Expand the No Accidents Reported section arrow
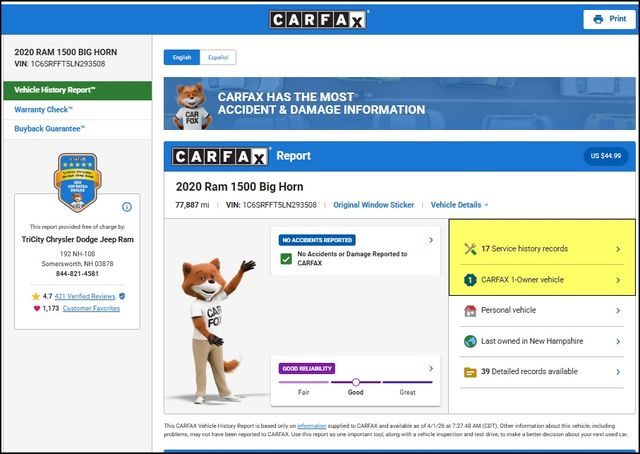 click(430, 240)
